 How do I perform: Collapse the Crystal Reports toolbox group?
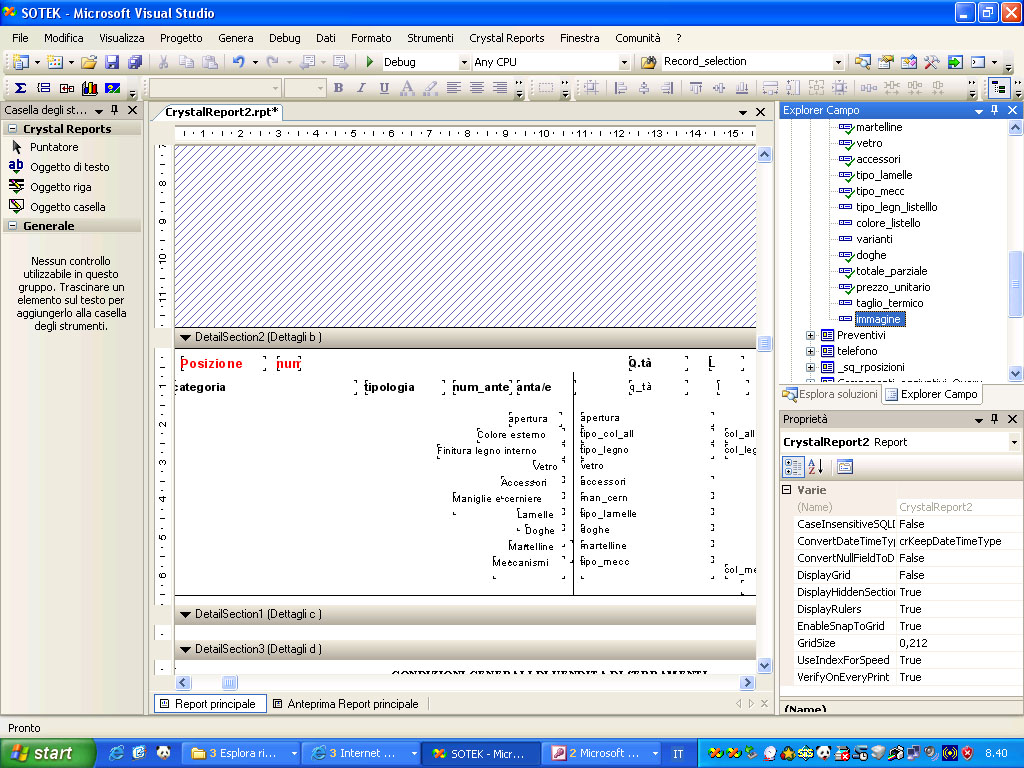(12, 129)
